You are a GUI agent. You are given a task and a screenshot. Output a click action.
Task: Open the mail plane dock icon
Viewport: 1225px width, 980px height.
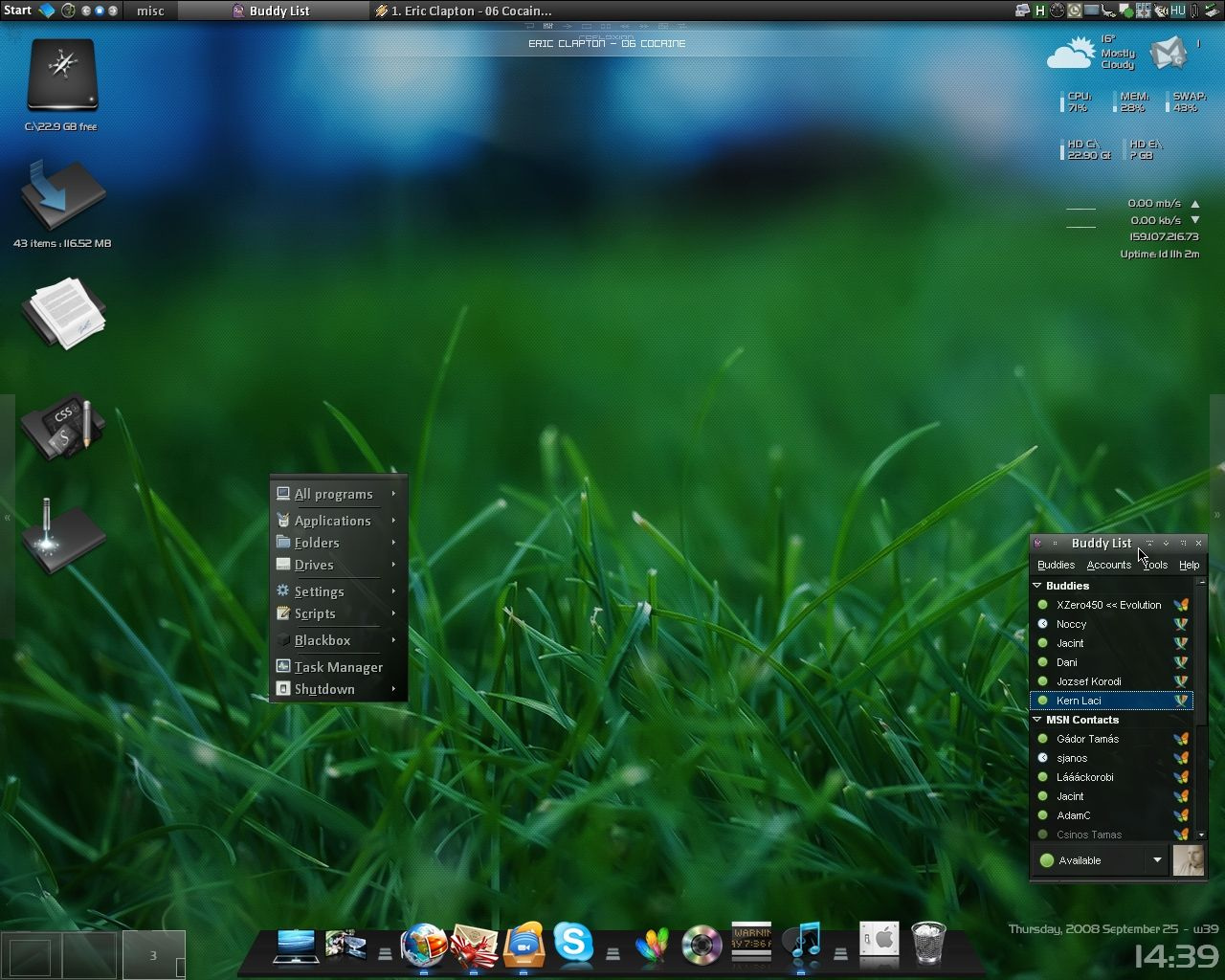click(474, 946)
